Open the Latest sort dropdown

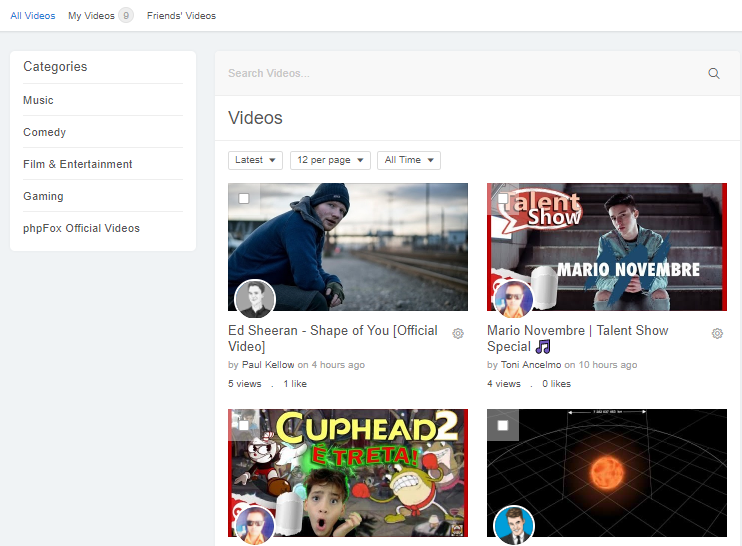pyautogui.click(x=255, y=160)
